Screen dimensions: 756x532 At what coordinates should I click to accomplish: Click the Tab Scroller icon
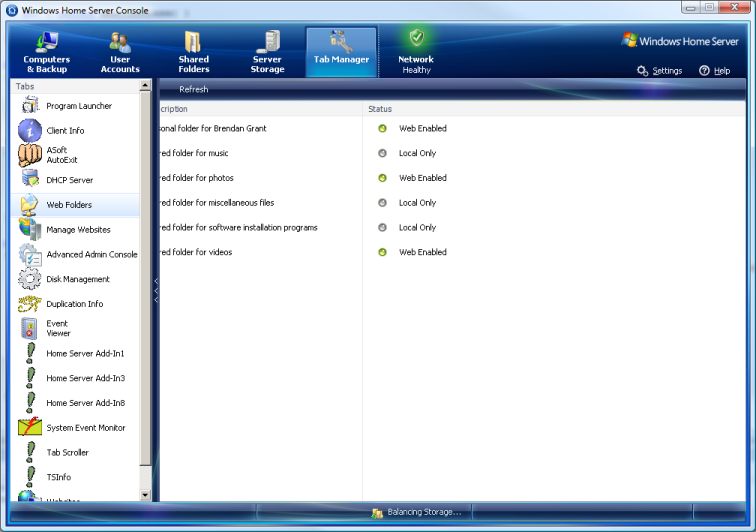pos(30,452)
